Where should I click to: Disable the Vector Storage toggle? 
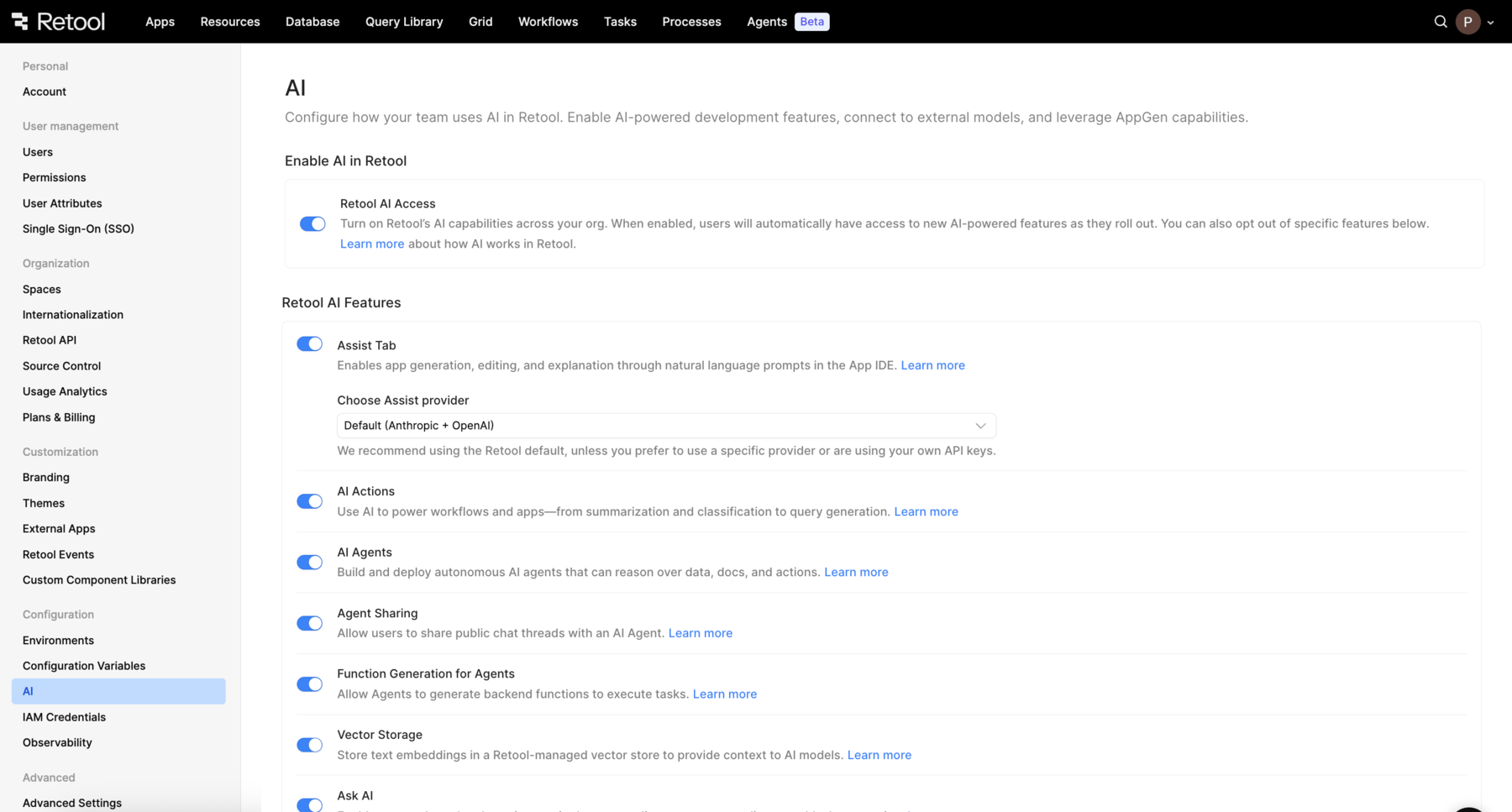(309, 745)
